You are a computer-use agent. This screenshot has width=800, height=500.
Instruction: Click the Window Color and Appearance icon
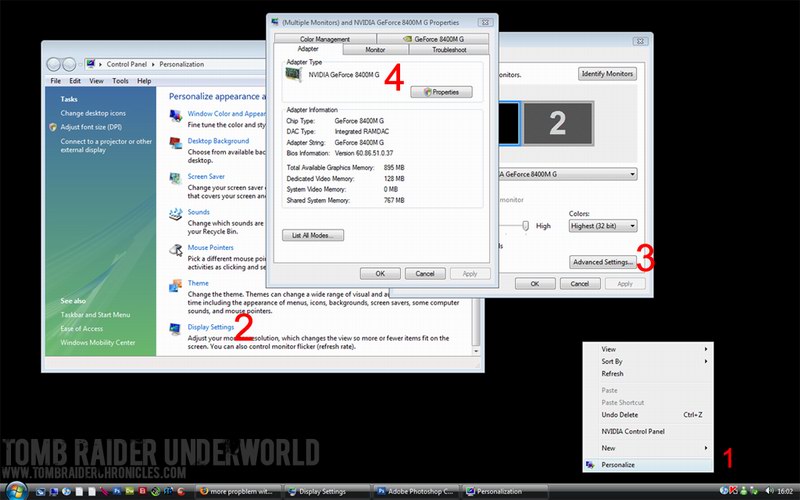pyautogui.click(x=176, y=116)
